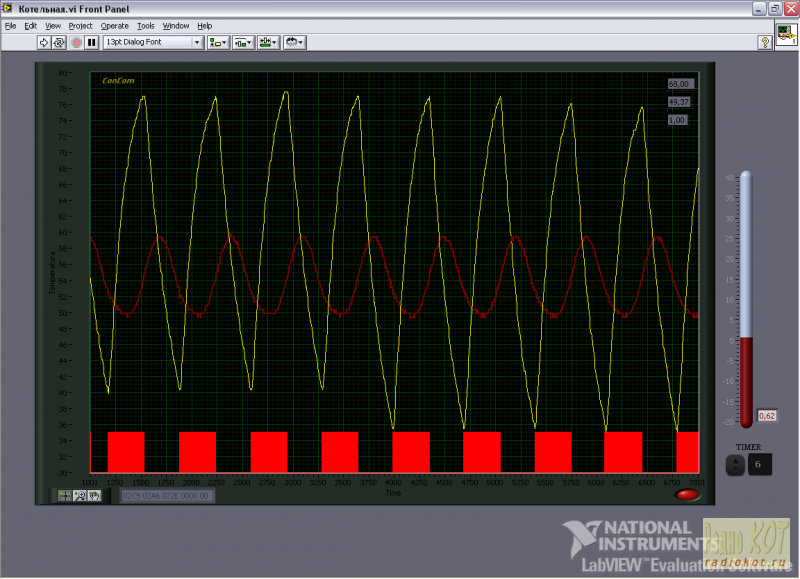The height and width of the screenshot is (579, 800).
Task: Open the Context Help question mark
Action: (x=765, y=43)
